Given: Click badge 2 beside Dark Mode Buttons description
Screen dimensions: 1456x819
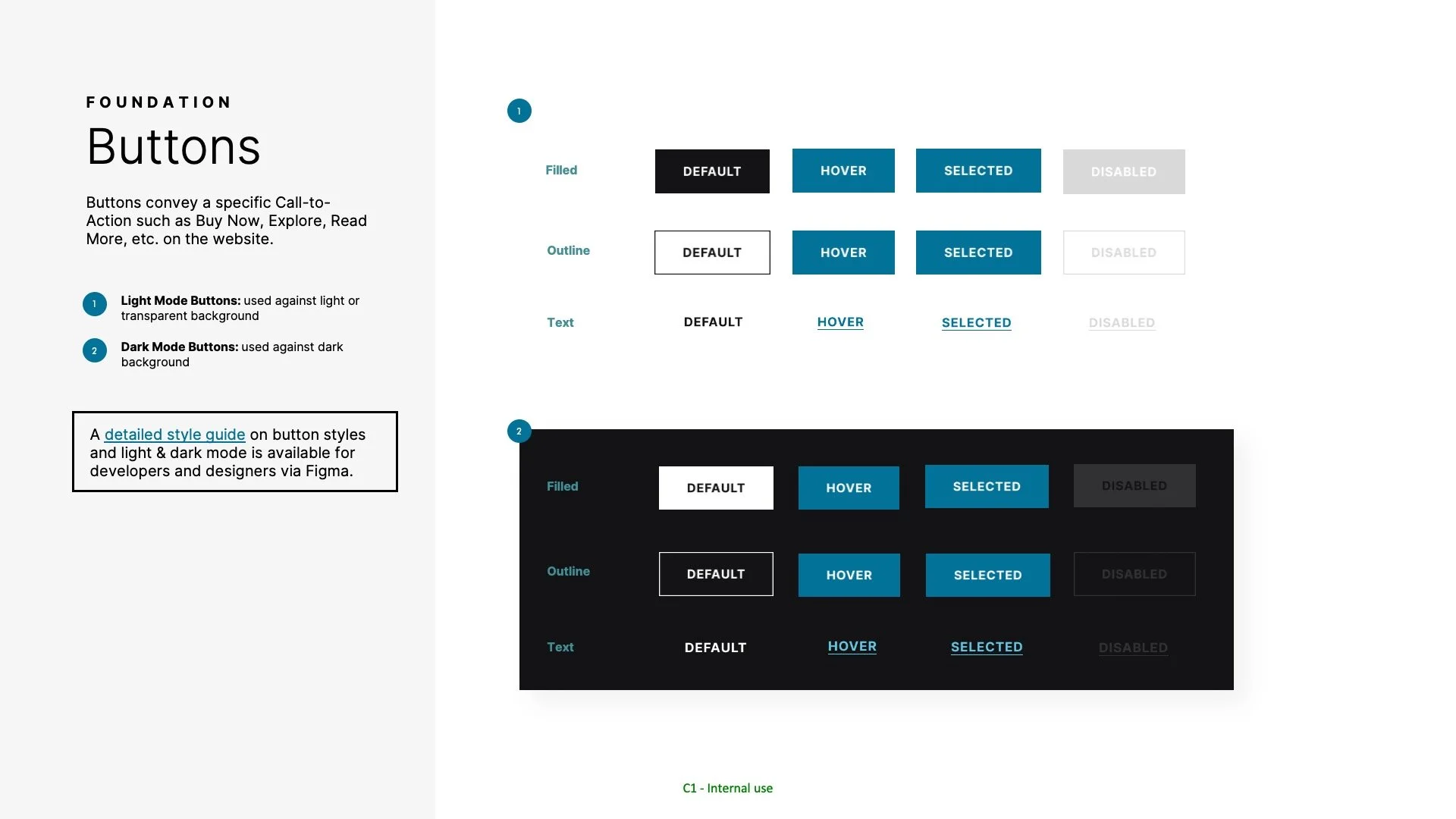Looking at the screenshot, I should [x=95, y=350].
